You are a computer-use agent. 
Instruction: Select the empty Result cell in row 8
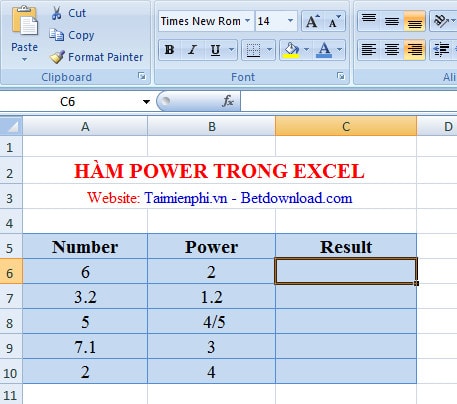[346, 322]
